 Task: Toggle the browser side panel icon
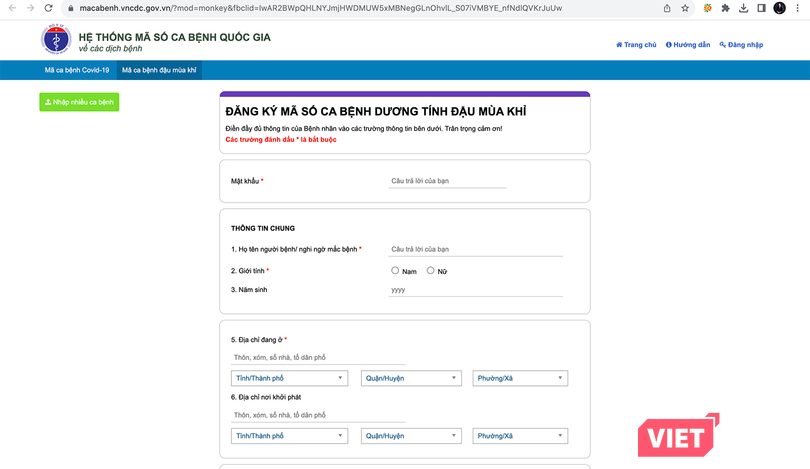[761, 8]
